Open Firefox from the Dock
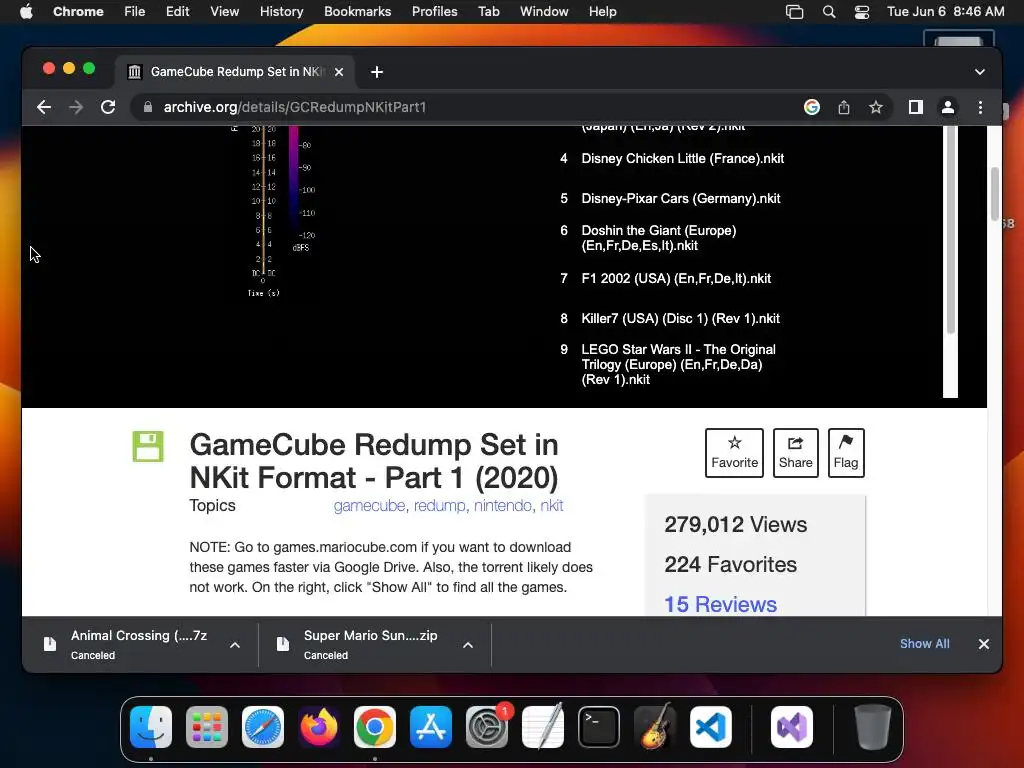 [319, 727]
